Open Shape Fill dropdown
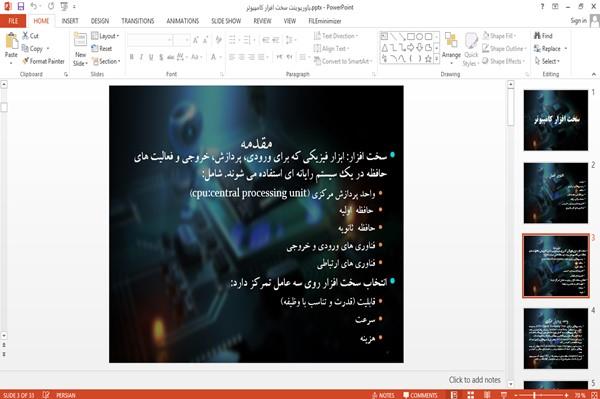The image size is (600, 399). click(x=499, y=36)
